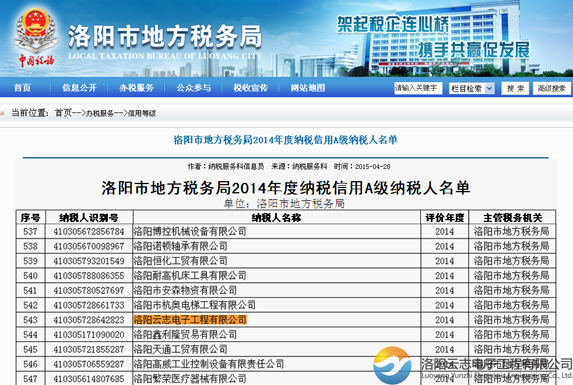
Task: Click the 高级搜索 button
Action: 551,88
